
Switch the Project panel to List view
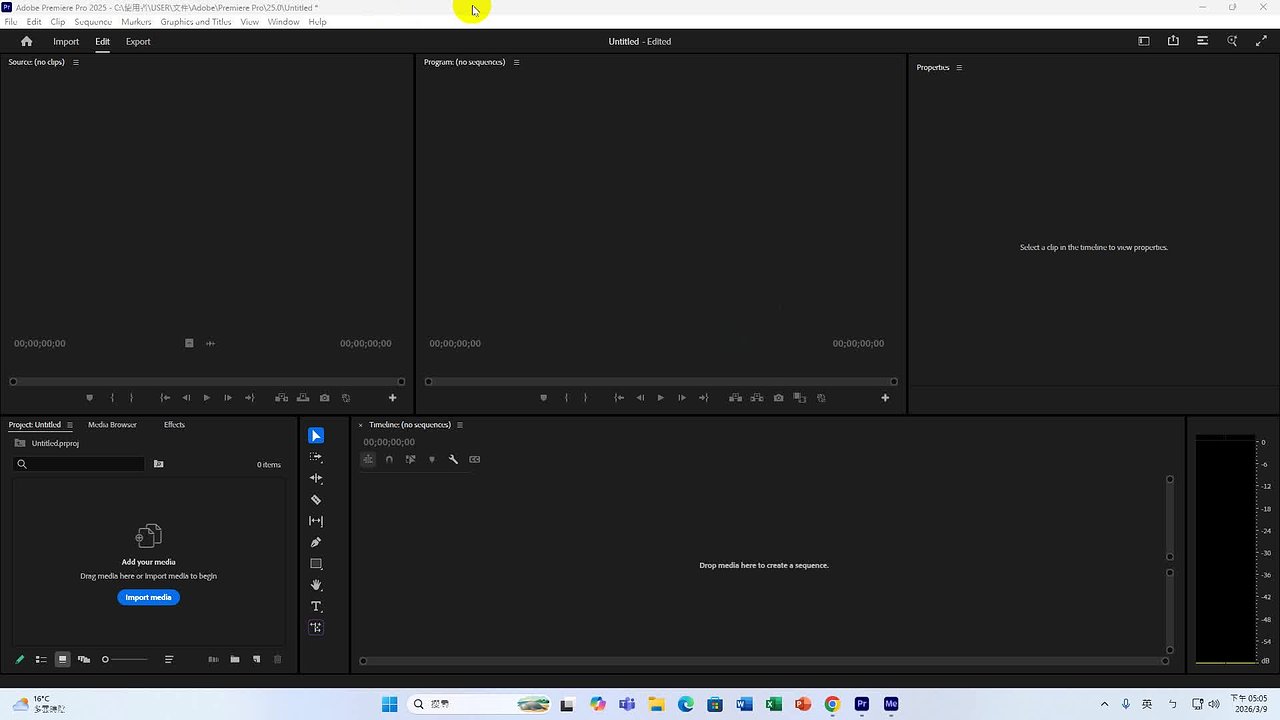(41, 659)
